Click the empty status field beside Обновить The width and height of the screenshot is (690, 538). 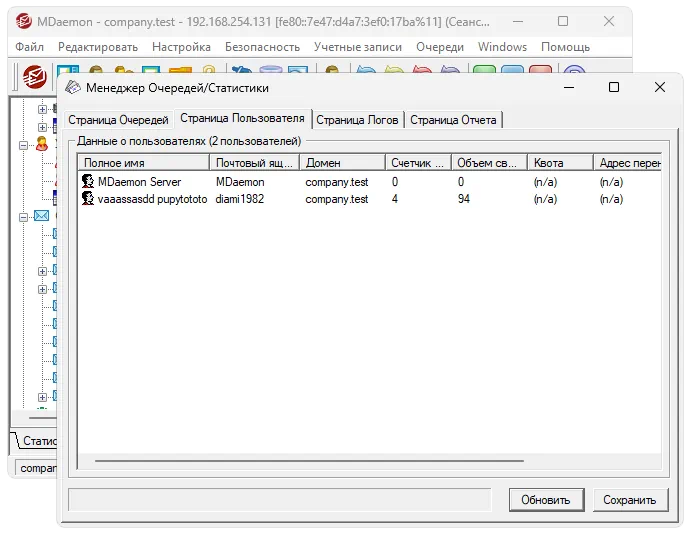(x=280, y=500)
